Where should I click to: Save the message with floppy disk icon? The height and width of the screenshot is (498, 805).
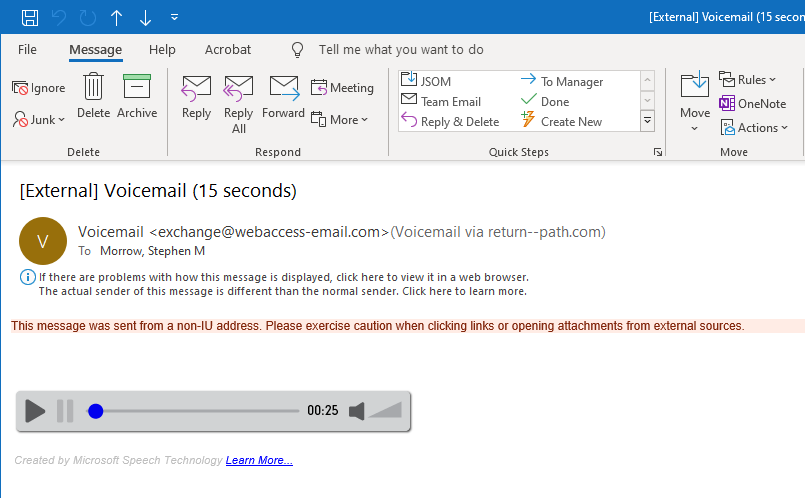(x=30, y=17)
